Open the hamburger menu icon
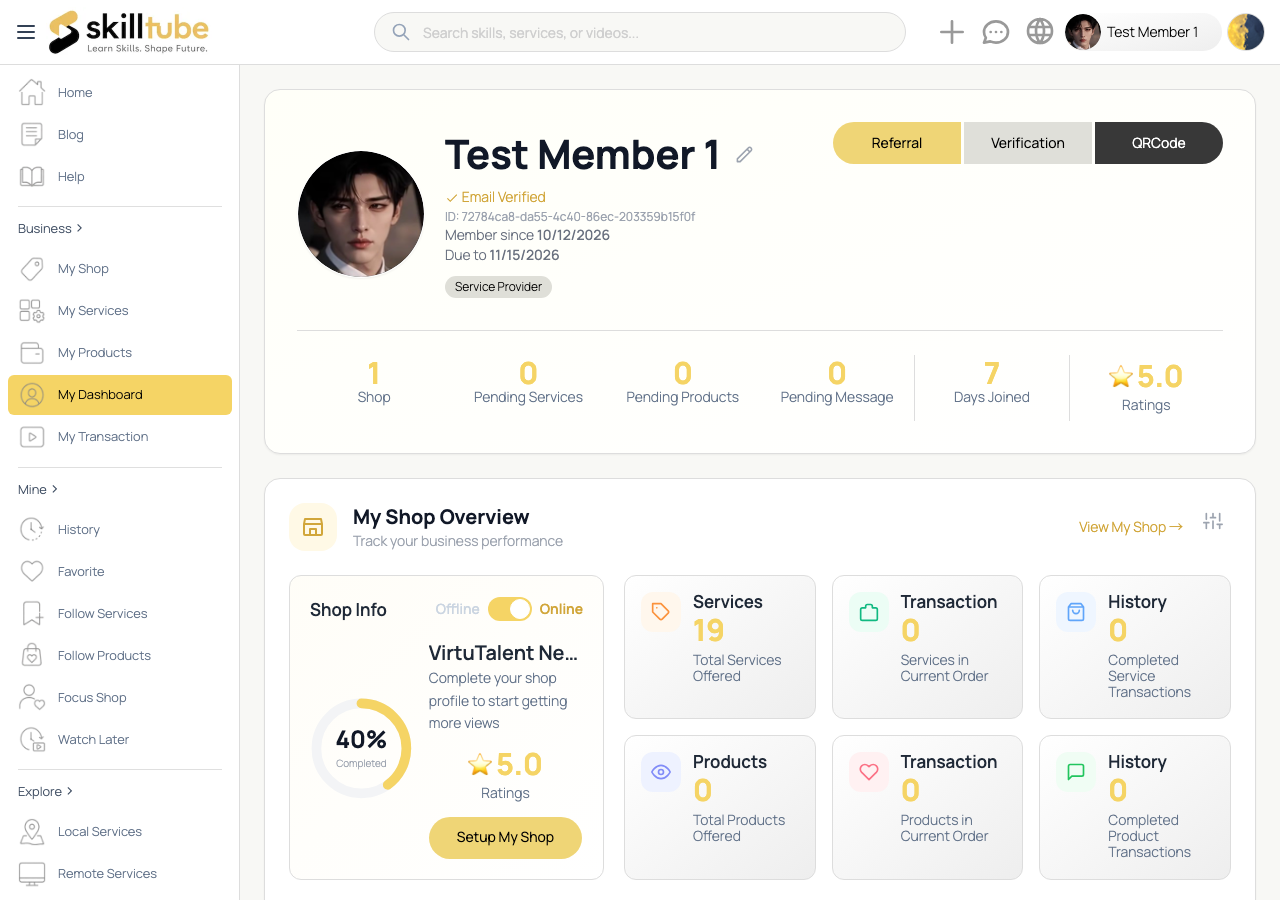Image resolution: width=1280 pixels, height=900 pixels. pyautogui.click(x=26, y=32)
